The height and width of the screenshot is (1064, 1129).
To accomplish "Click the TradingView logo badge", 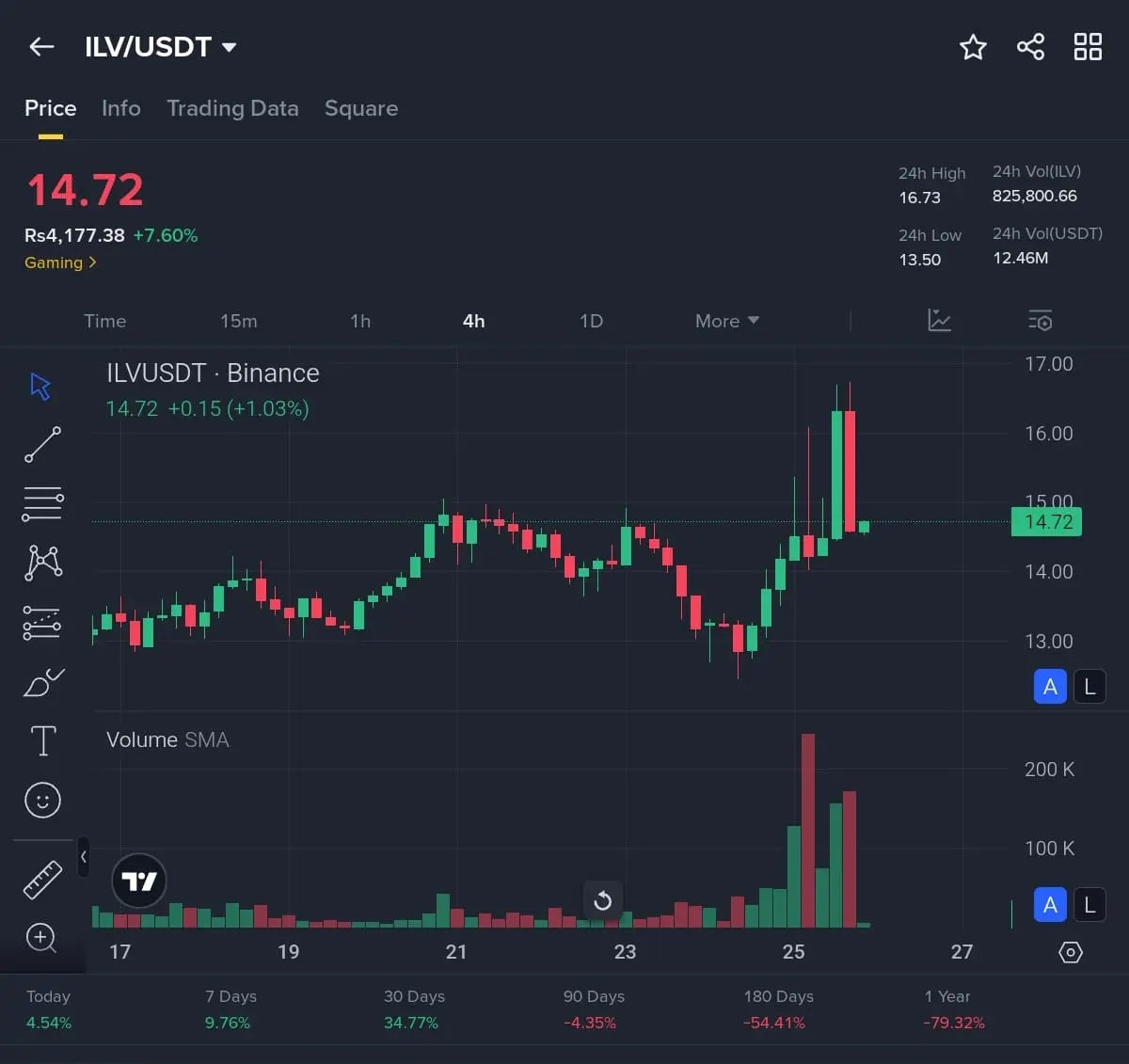I will pyautogui.click(x=139, y=881).
